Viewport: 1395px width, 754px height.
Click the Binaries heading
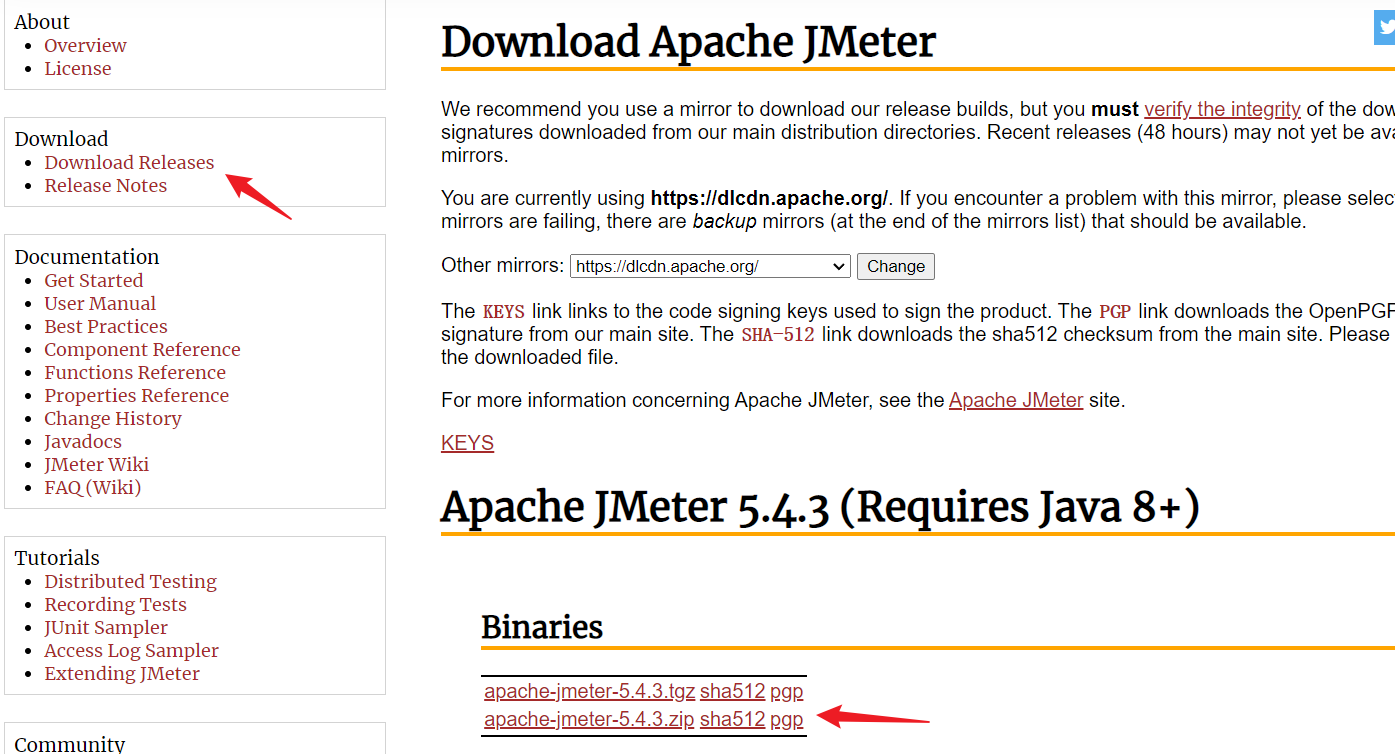coord(542,627)
